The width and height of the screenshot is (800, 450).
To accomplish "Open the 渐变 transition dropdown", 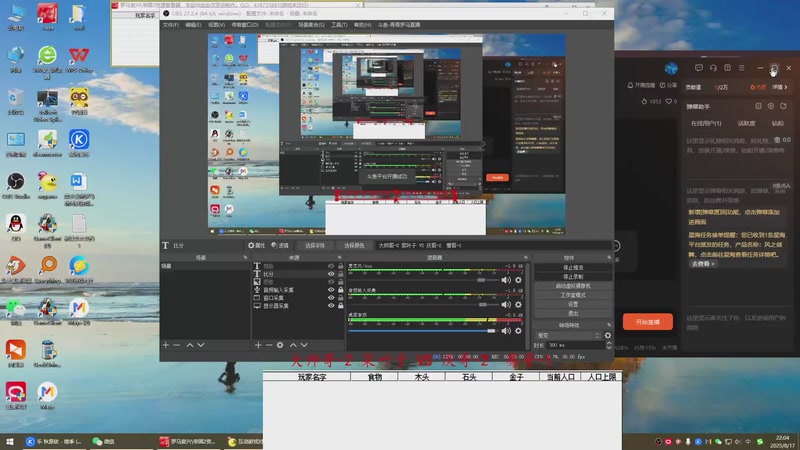I will point(568,335).
